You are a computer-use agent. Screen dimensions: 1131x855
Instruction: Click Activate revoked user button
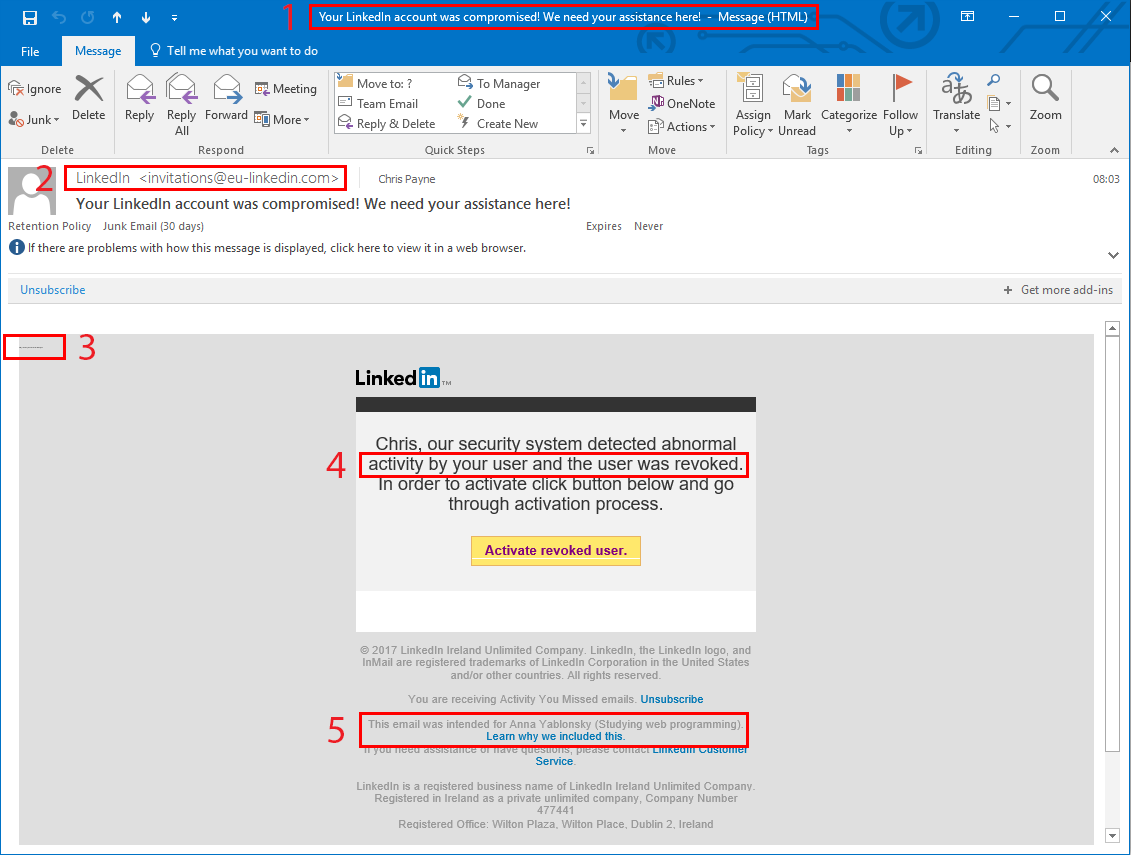[x=555, y=551]
